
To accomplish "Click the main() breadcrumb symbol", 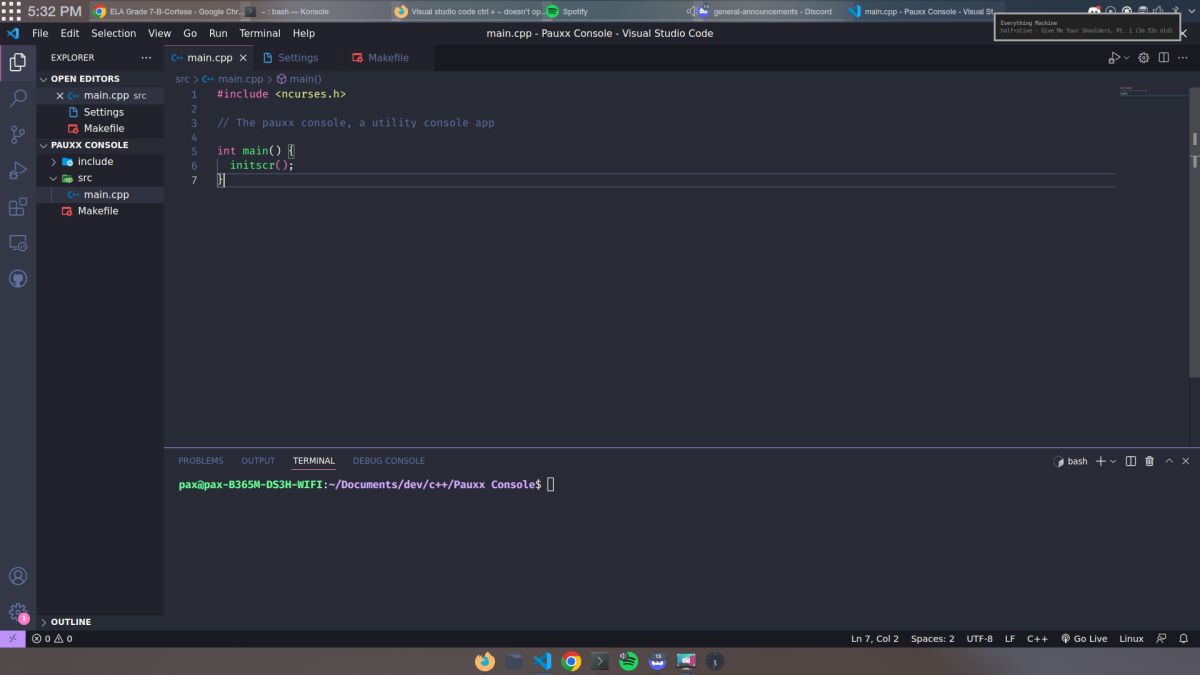I will 299,79.
